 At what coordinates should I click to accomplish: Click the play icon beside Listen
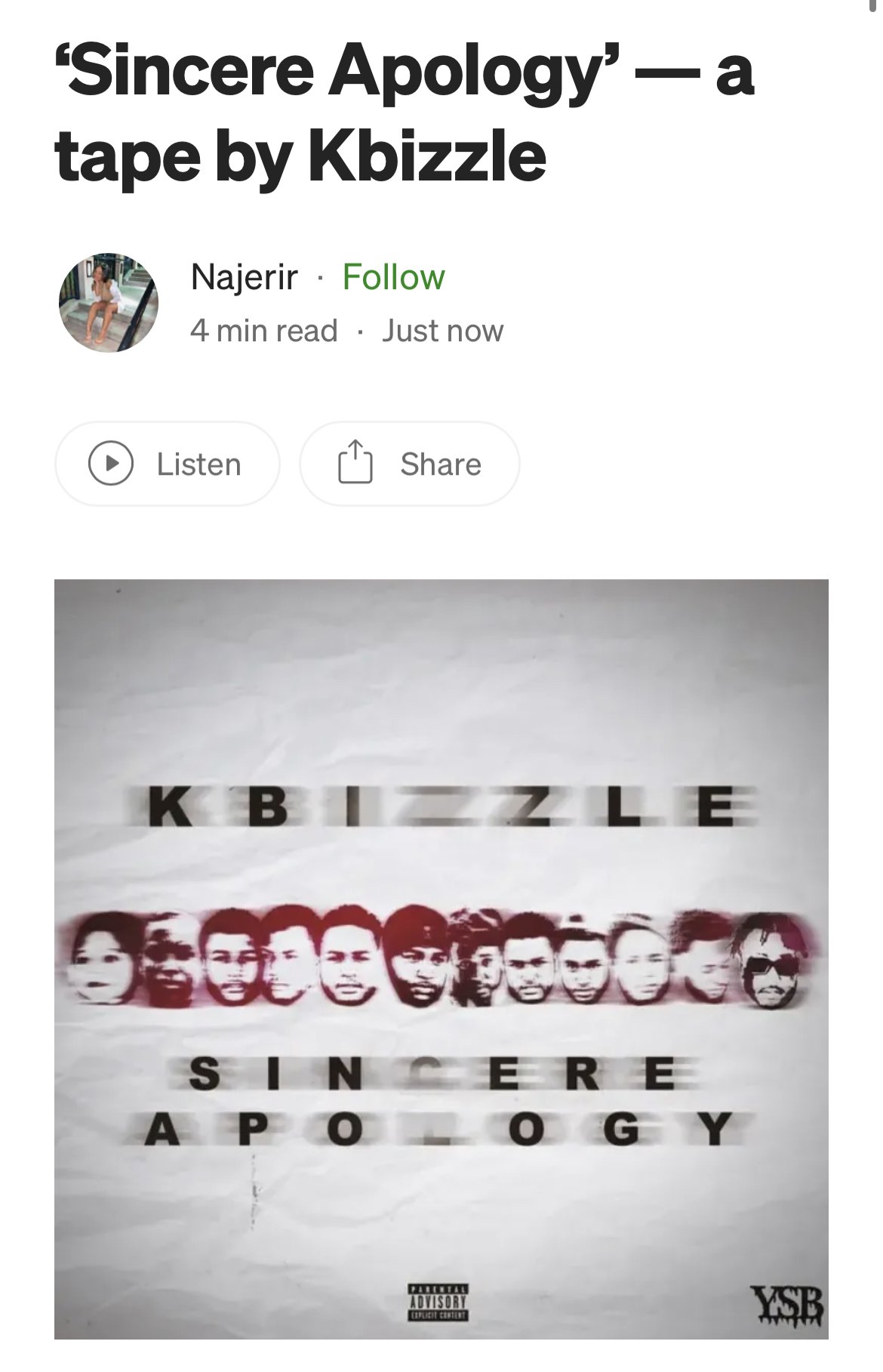pos(111,464)
